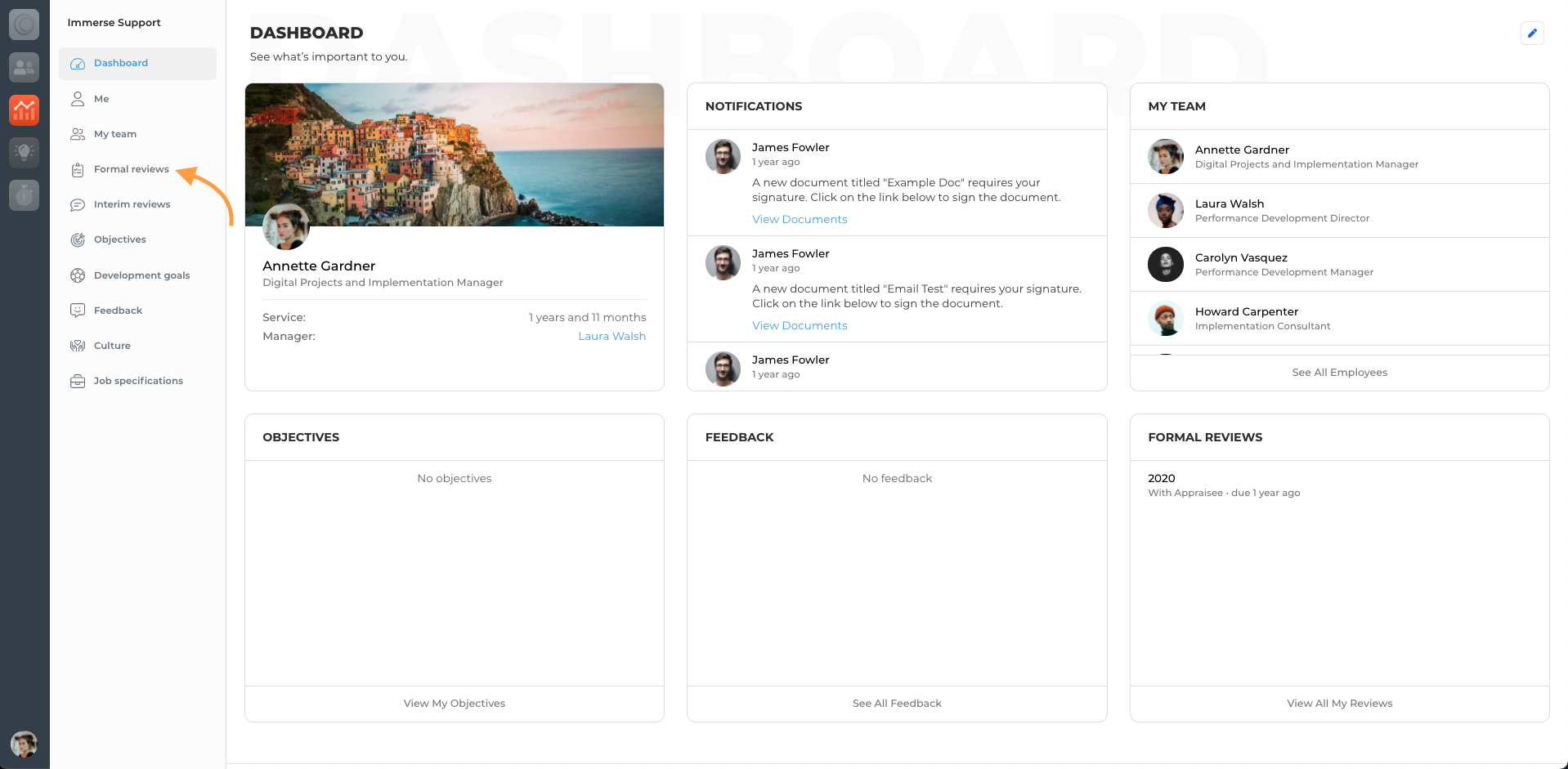Open Objectives in the sidebar
The height and width of the screenshot is (769, 1568).
(137, 239)
